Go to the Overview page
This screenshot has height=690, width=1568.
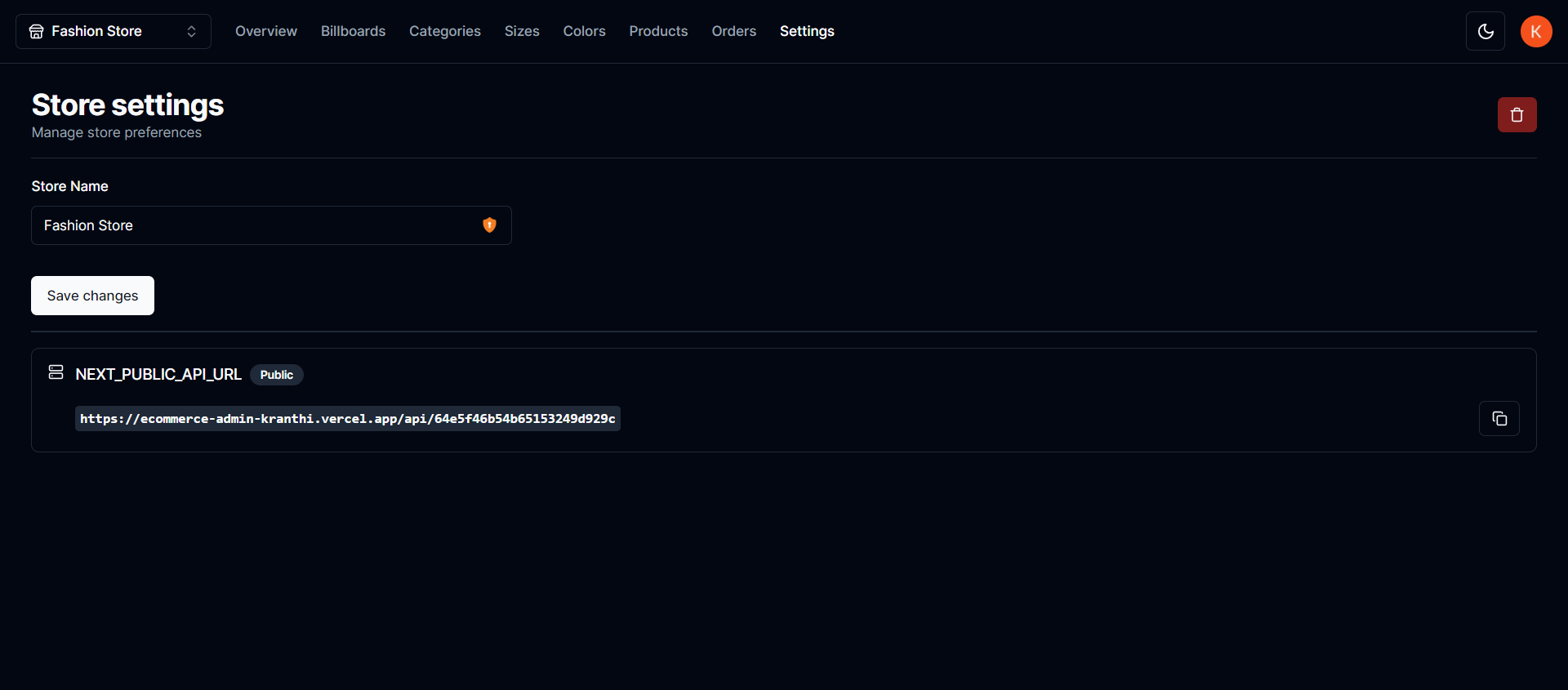click(266, 31)
